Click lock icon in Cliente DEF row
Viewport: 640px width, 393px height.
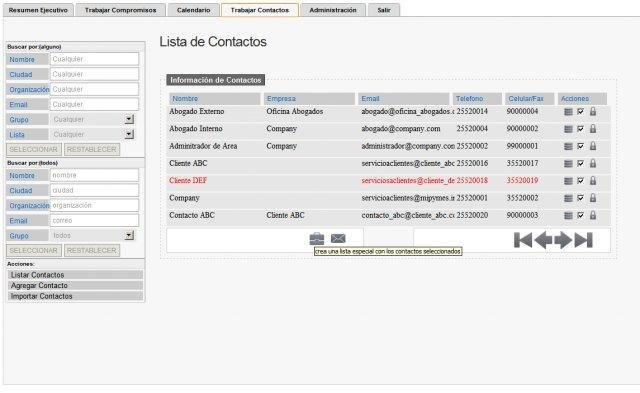593,181
